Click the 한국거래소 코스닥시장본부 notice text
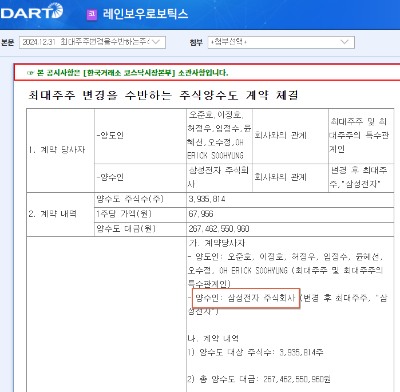The image size is (400, 392). [128, 73]
